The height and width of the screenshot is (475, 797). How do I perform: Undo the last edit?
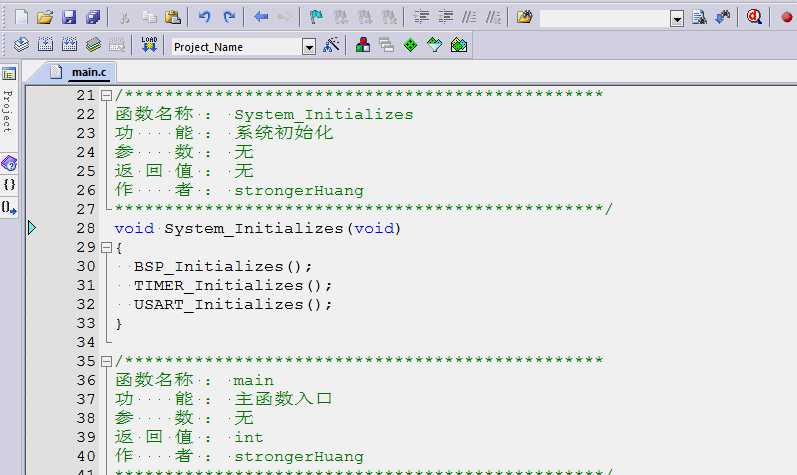[204, 17]
